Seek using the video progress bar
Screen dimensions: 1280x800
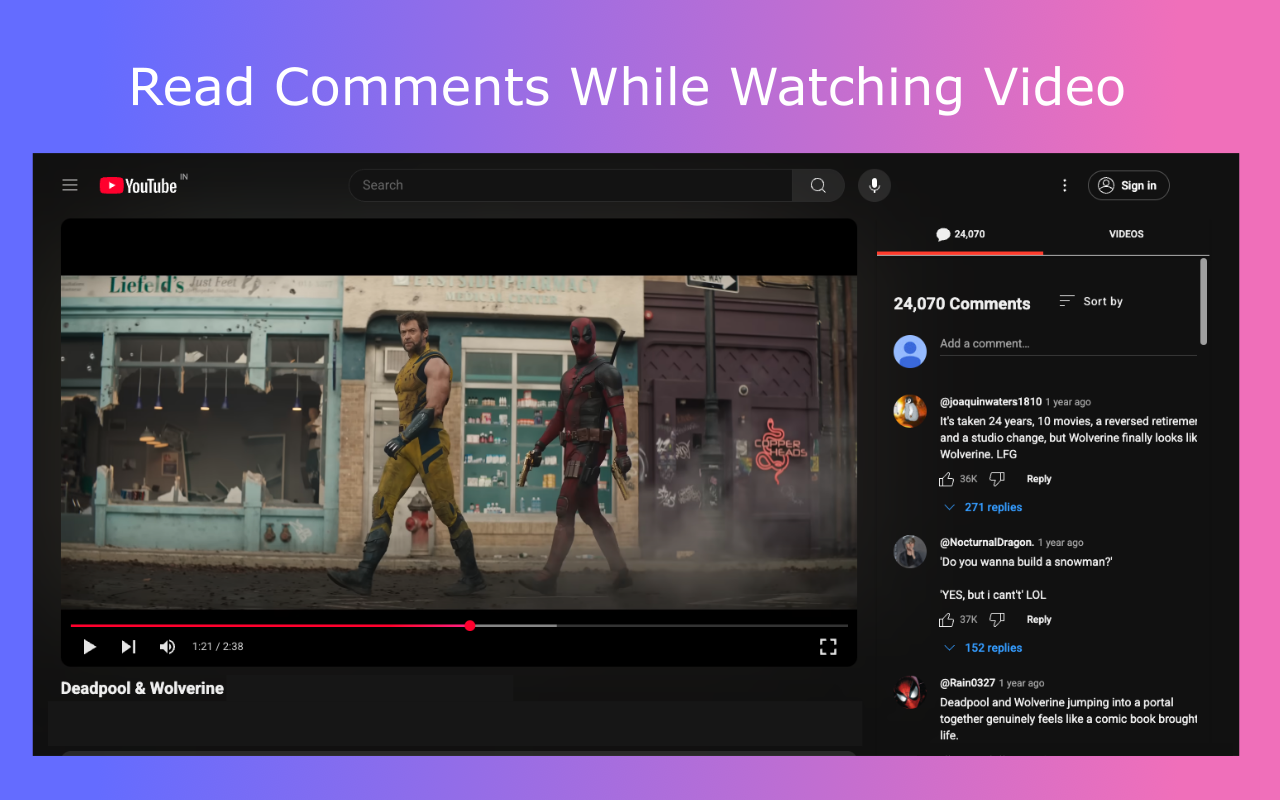(x=470, y=625)
